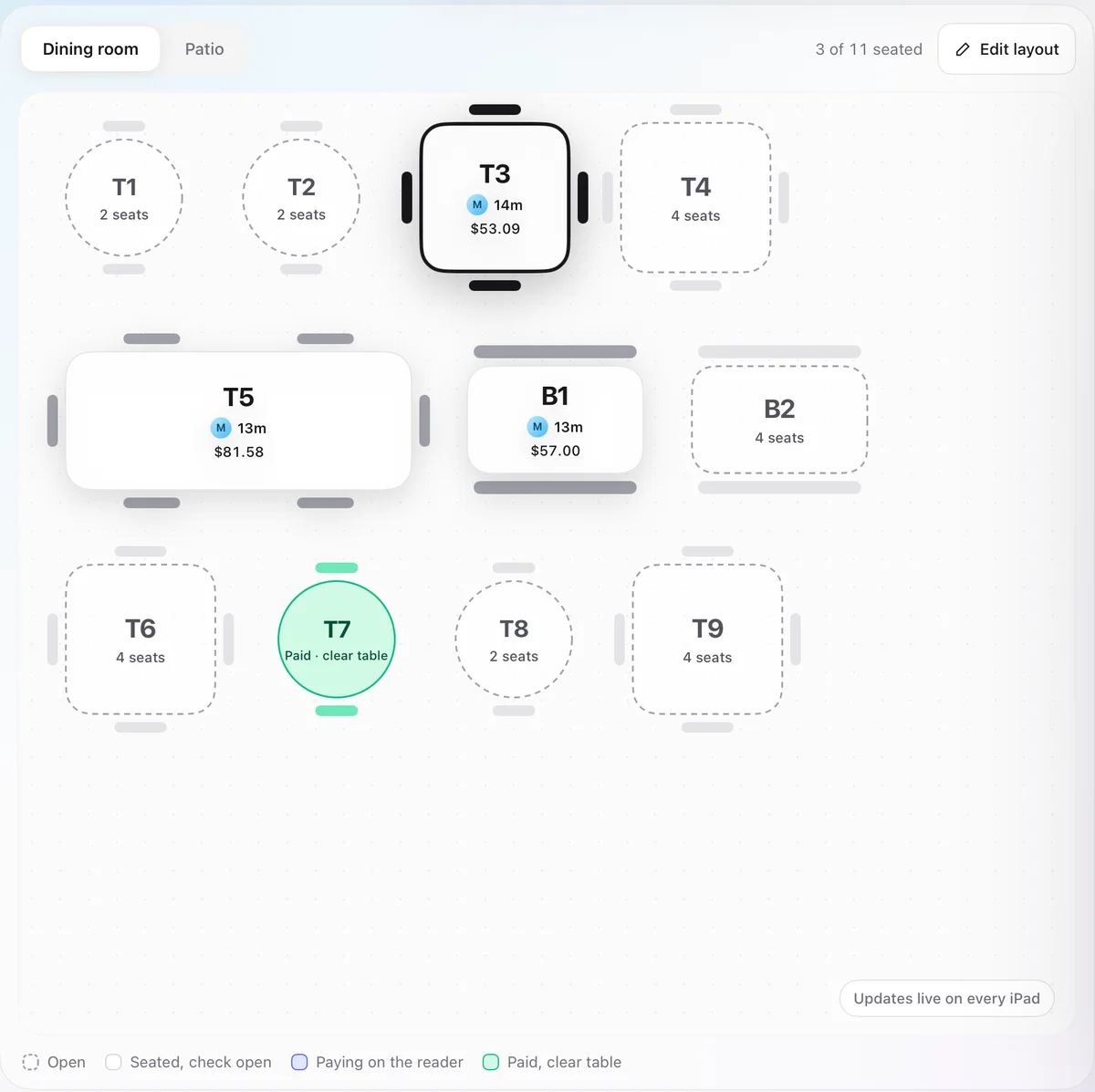Viewport: 1095px width, 1092px height.
Task: Open the seated booth B1
Action: (x=555, y=420)
